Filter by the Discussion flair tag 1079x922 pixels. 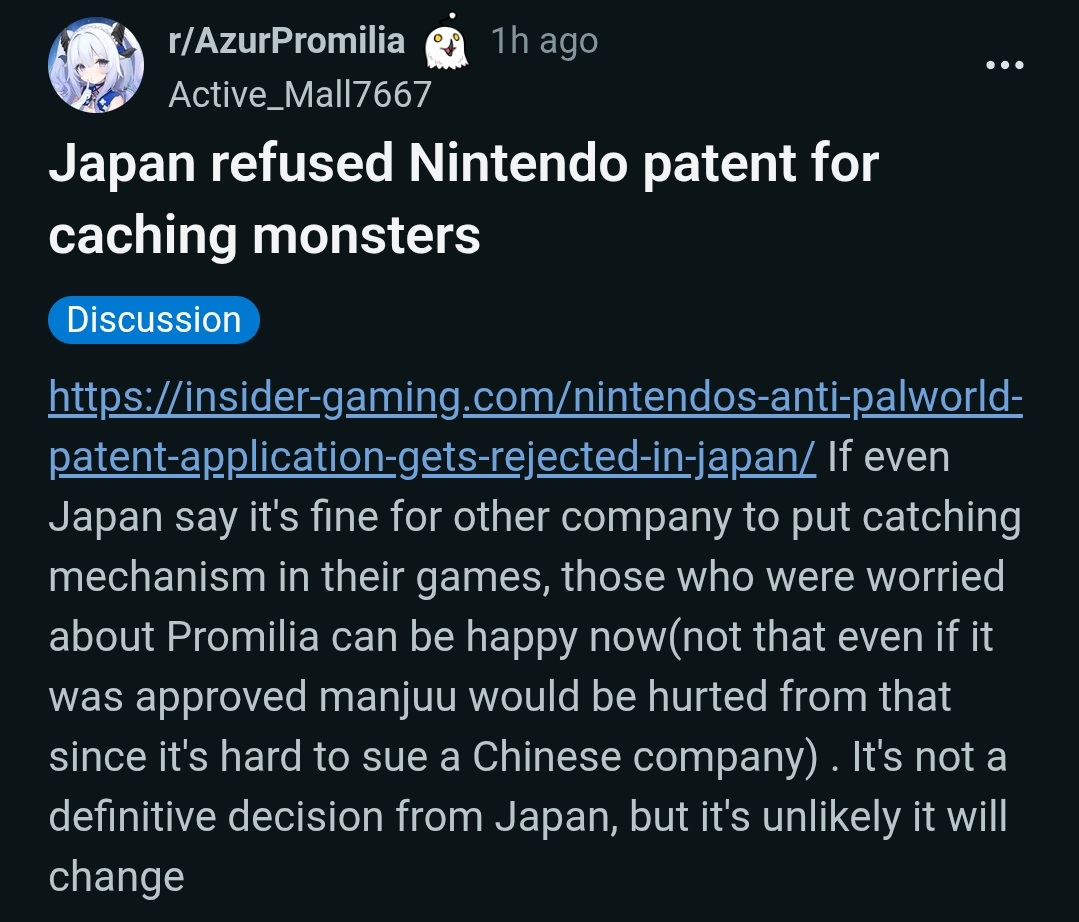click(153, 320)
